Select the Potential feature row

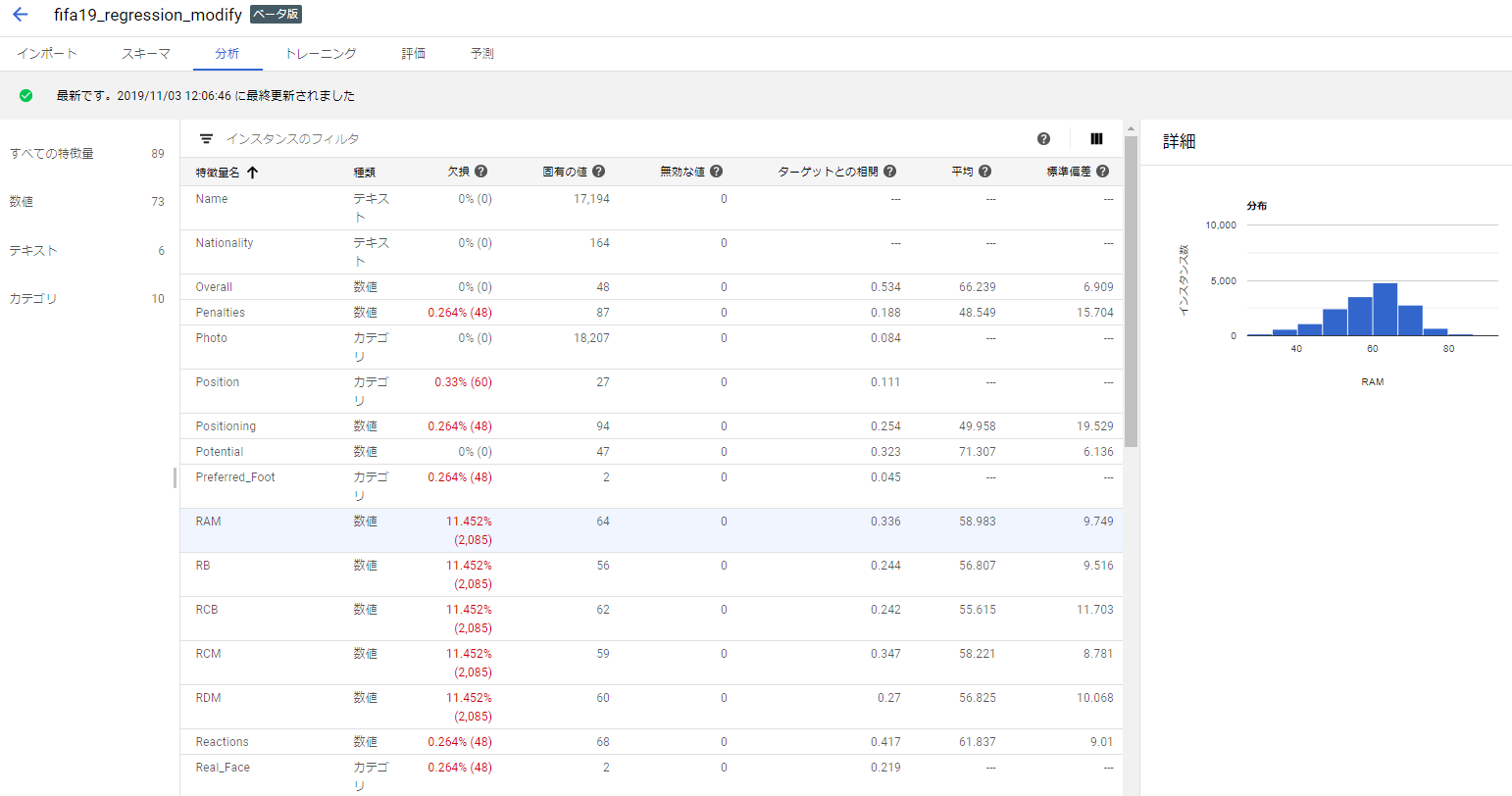(x=652, y=452)
